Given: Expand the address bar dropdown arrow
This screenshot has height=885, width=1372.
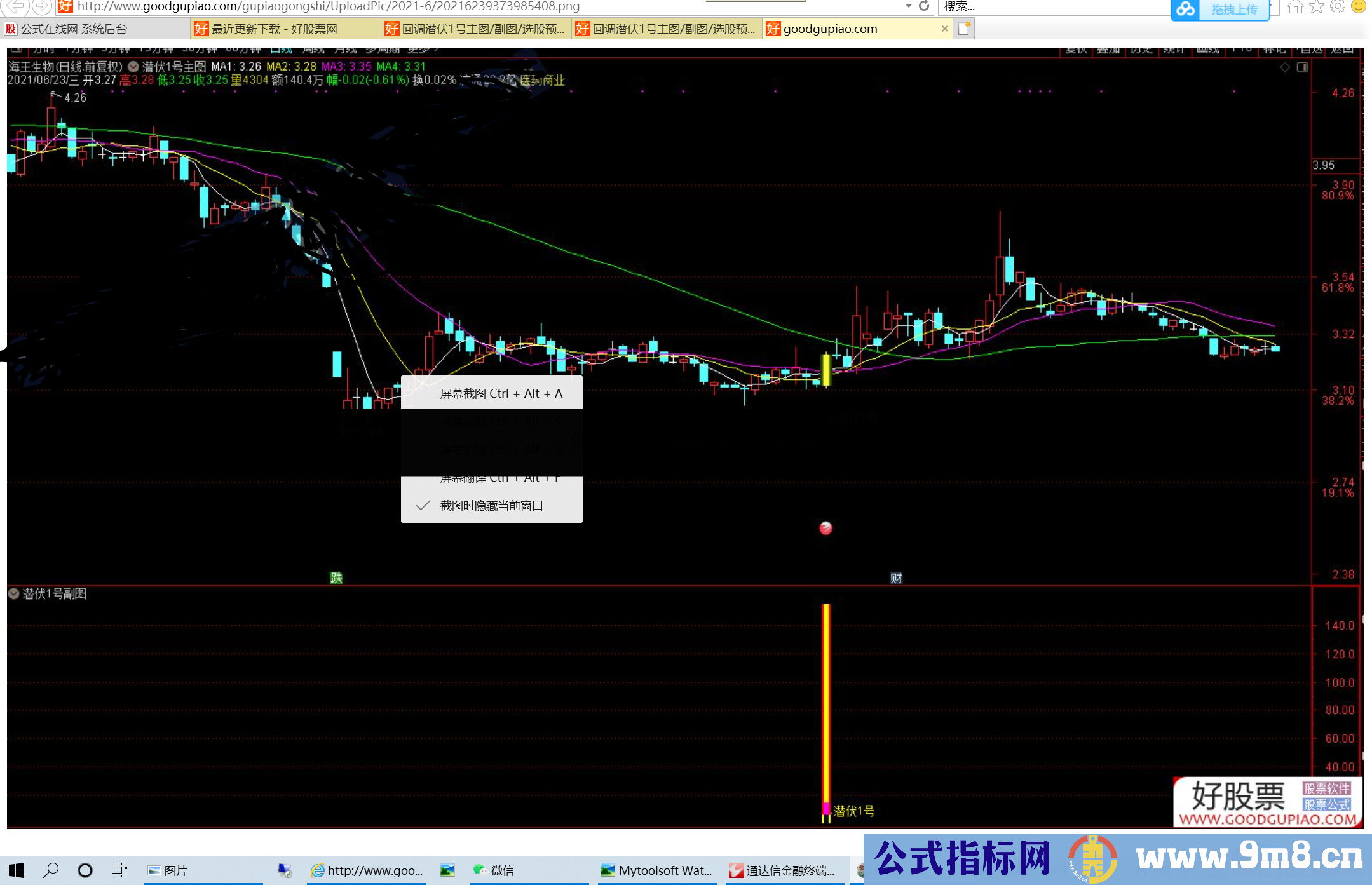Looking at the screenshot, I should 908,6.
